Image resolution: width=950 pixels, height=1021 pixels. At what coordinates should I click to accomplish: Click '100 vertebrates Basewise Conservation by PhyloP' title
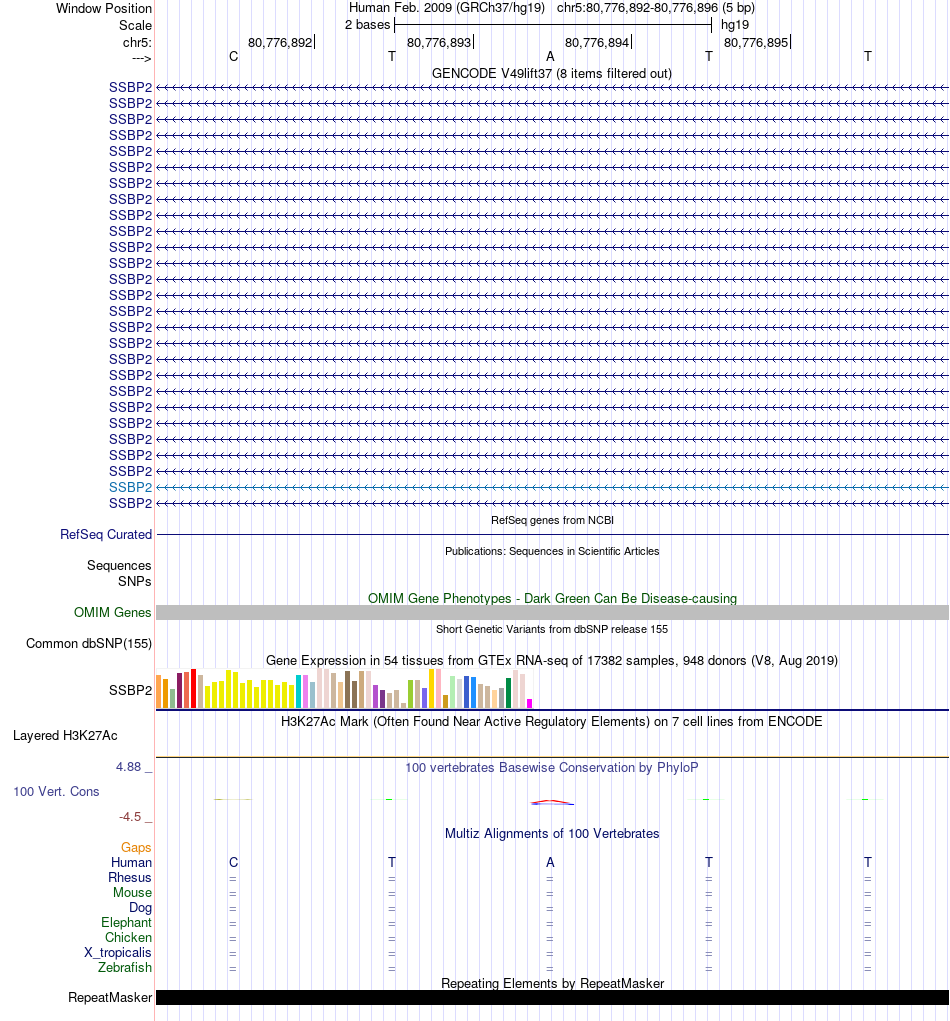tap(552, 768)
